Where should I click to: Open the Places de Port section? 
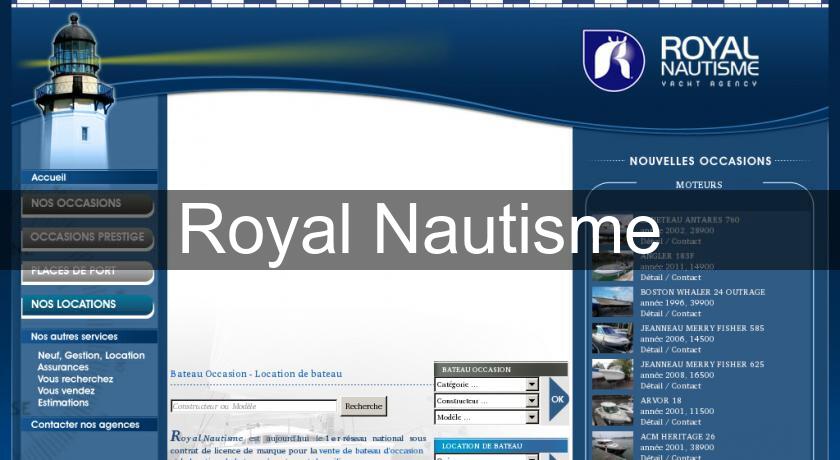pyautogui.click(x=88, y=272)
